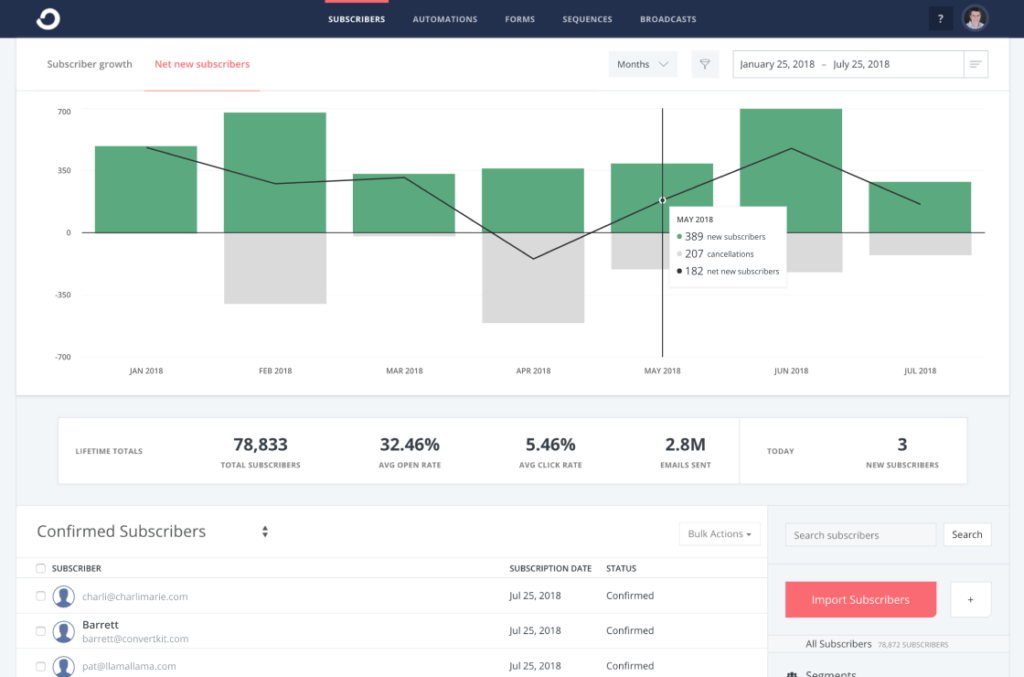Open the Bulk Actions dropdown
The height and width of the screenshot is (677, 1024).
pyautogui.click(x=719, y=533)
